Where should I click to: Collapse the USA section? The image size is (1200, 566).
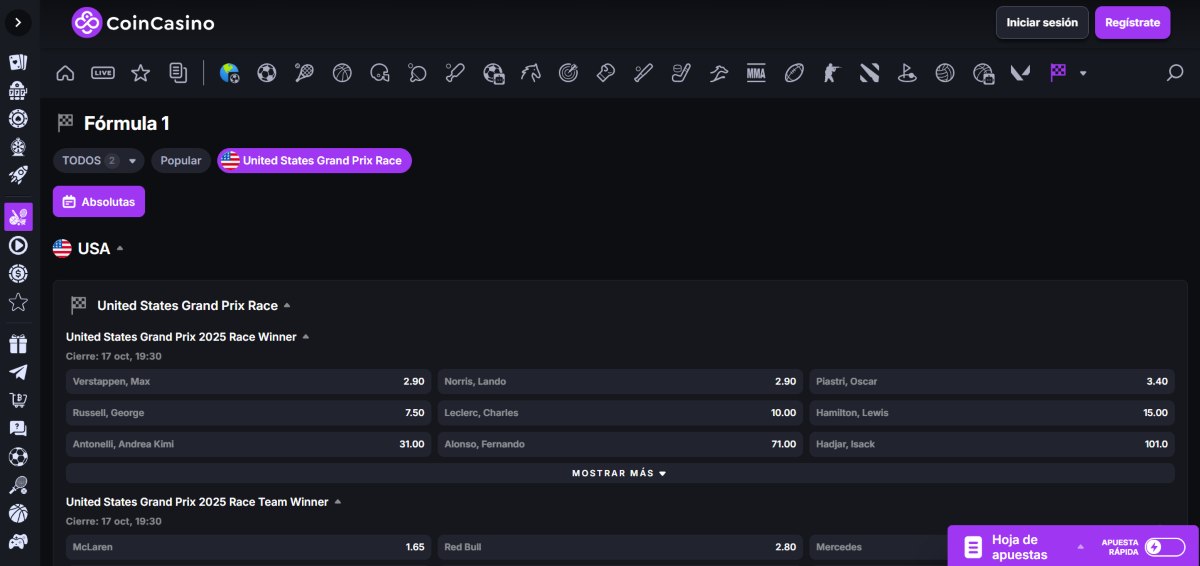(x=120, y=249)
